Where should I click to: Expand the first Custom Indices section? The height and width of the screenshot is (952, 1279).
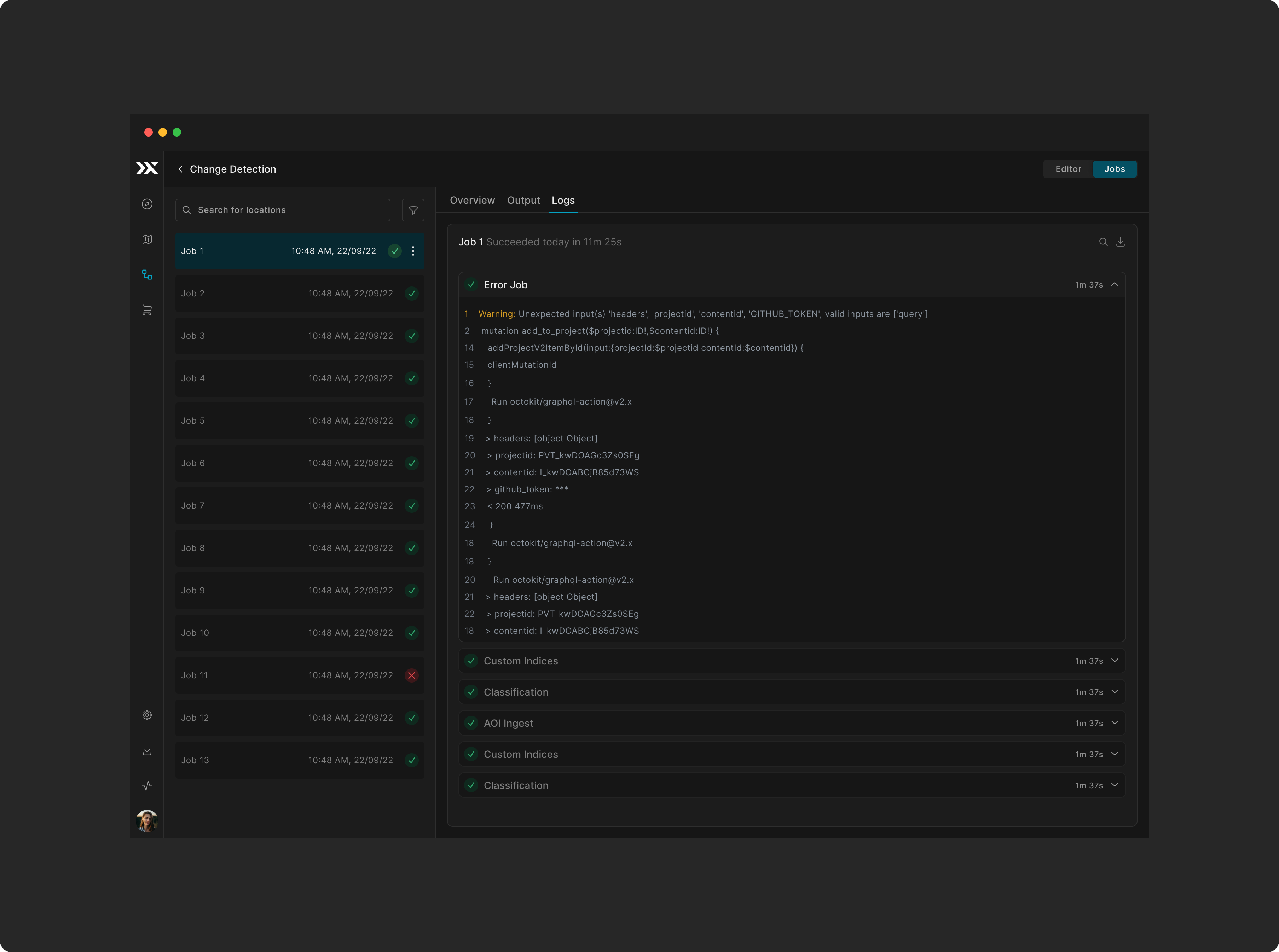coord(1114,661)
